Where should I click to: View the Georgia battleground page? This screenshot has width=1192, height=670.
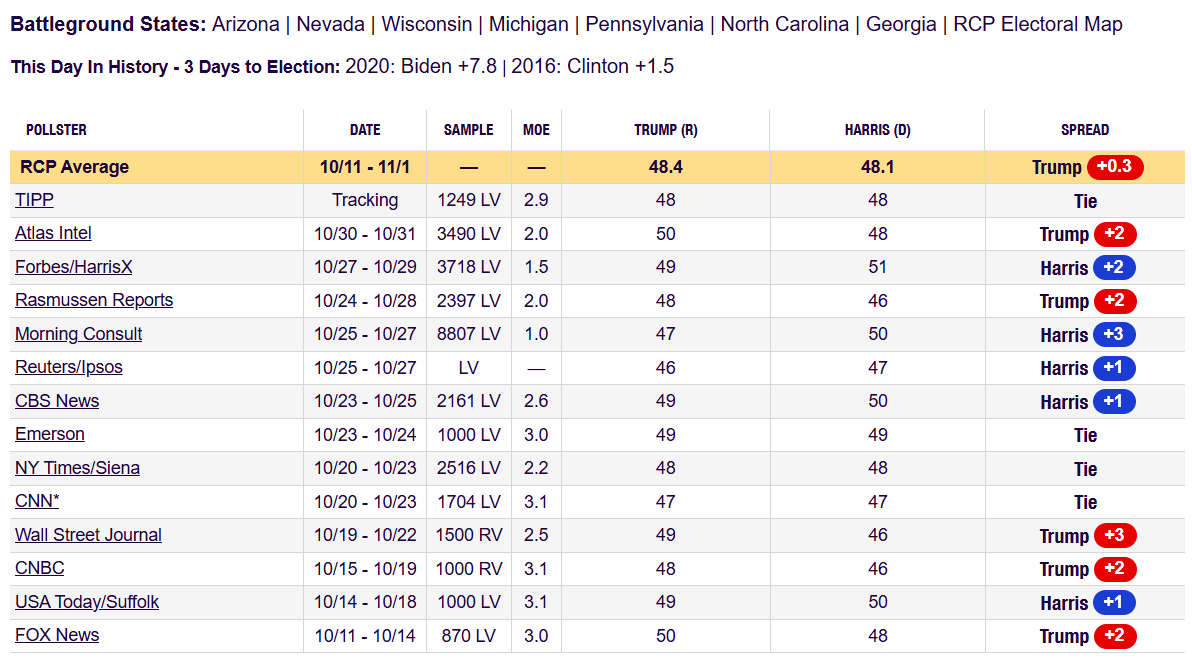coord(899,24)
